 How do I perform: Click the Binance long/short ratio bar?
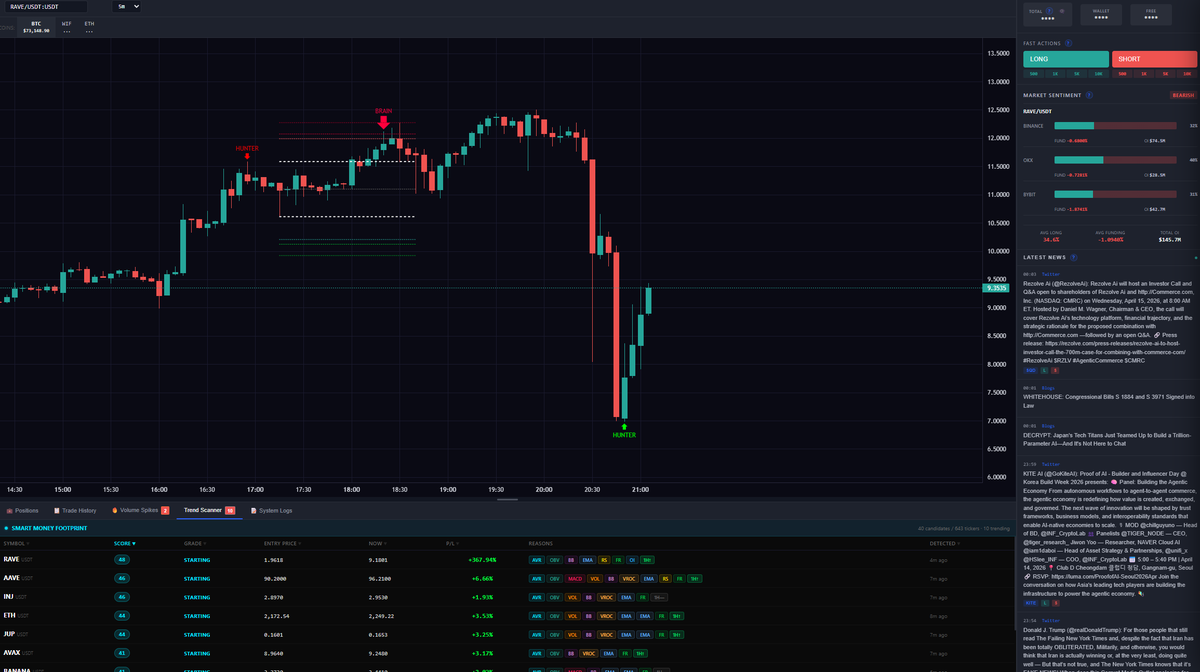1117,125
